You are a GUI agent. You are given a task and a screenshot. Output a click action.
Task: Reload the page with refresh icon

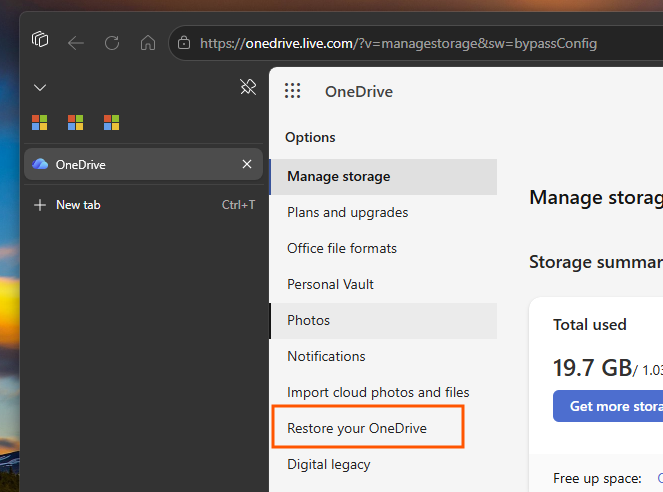tap(112, 43)
